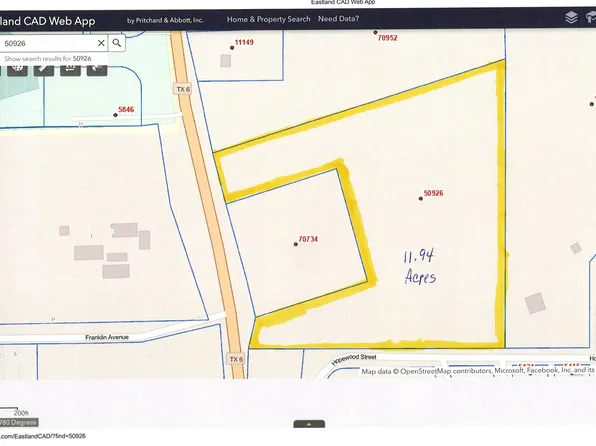
Task: Activate the cursor select tool button
Action: 97,70
